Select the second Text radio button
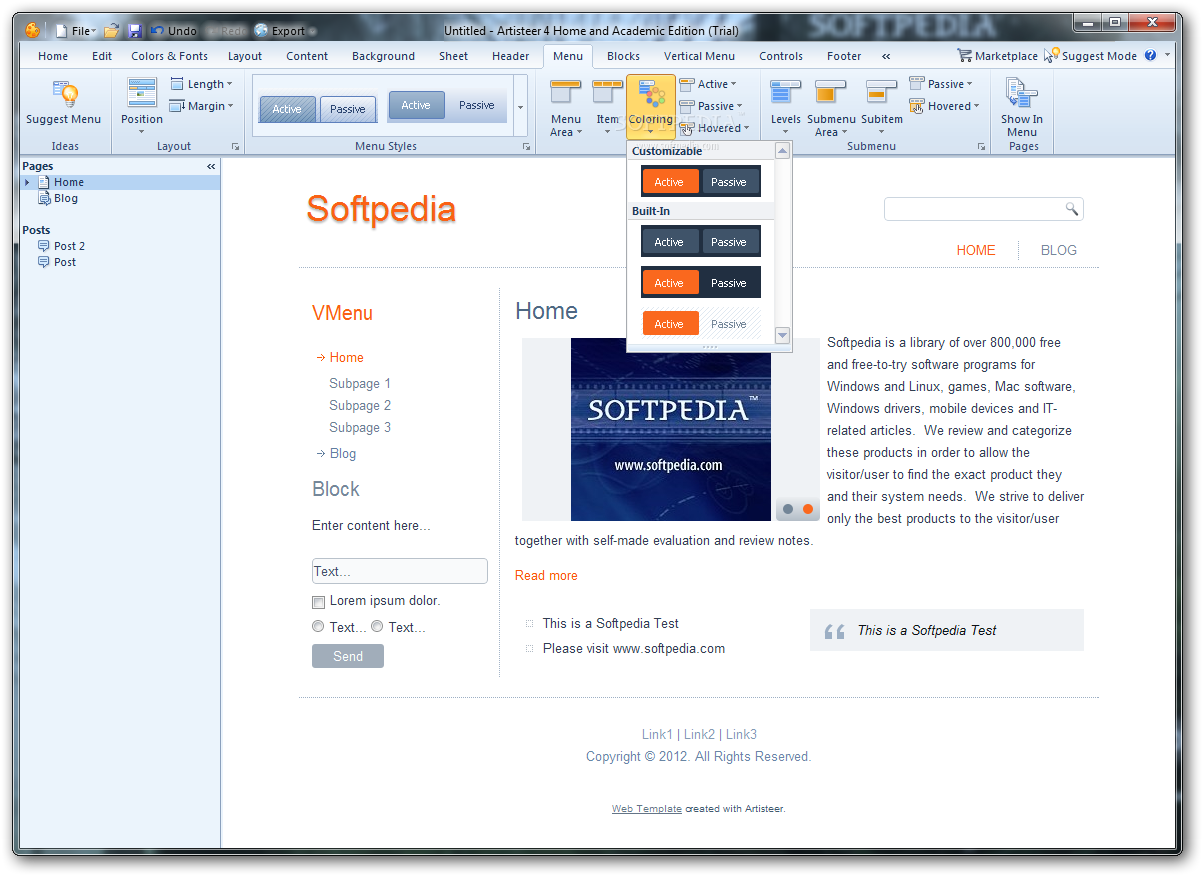 [377, 627]
